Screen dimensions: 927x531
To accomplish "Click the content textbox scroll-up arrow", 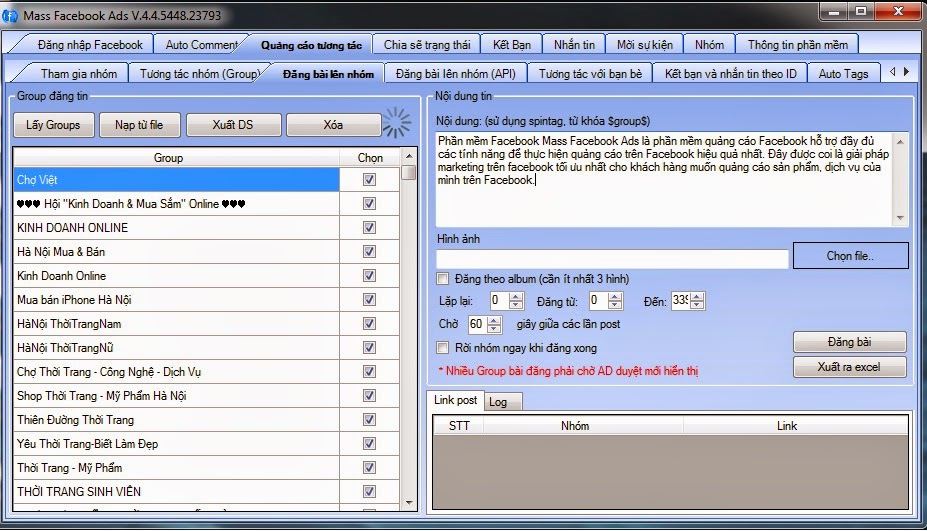I will [900, 142].
